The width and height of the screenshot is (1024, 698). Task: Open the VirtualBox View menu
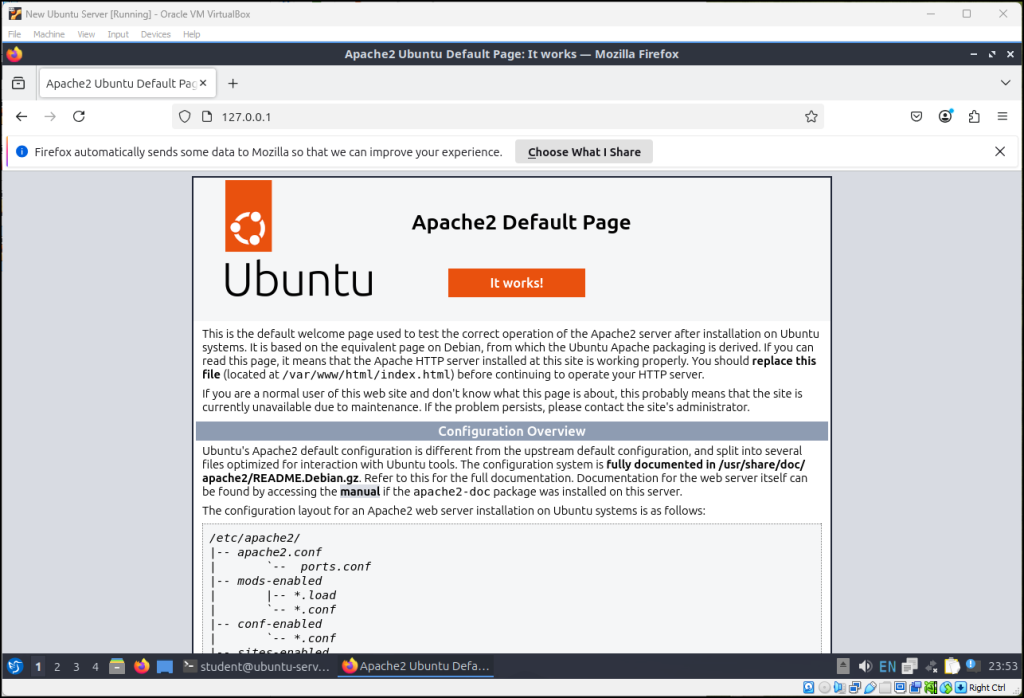pyautogui.click(x=86, y=34)
